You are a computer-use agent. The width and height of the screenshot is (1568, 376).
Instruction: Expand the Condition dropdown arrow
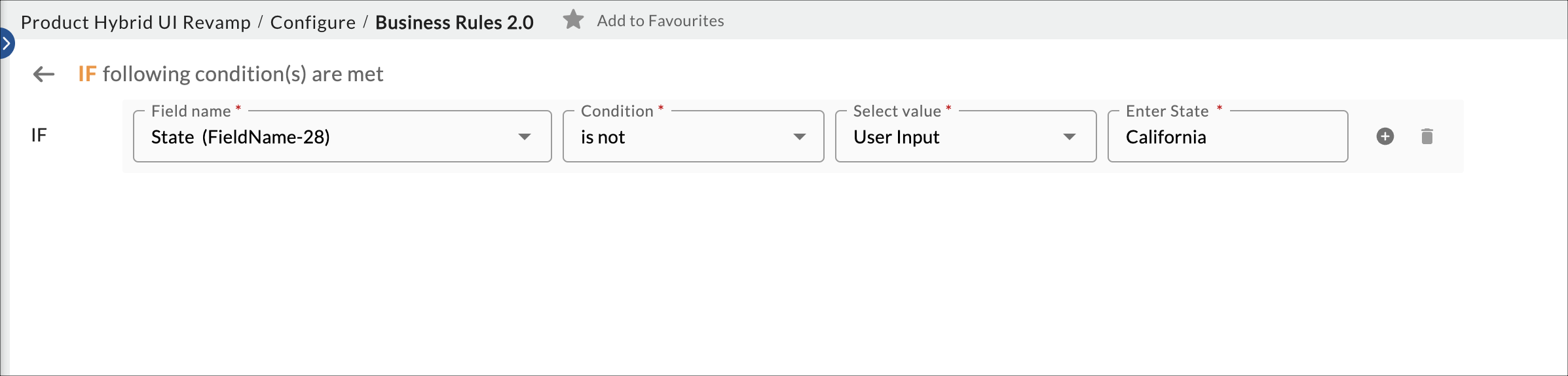[799, 137]
